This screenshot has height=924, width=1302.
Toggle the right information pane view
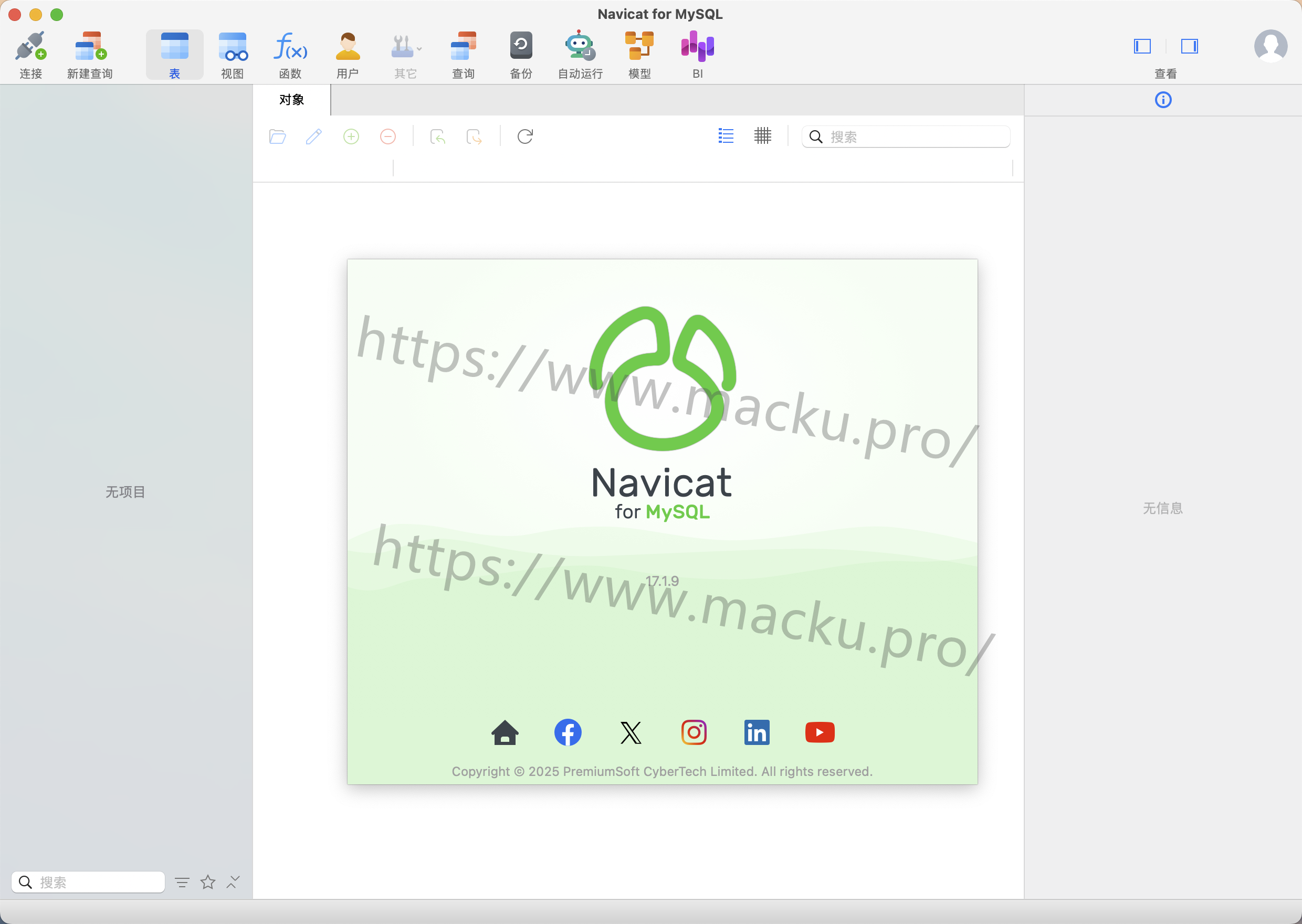tap(1189, 46)
